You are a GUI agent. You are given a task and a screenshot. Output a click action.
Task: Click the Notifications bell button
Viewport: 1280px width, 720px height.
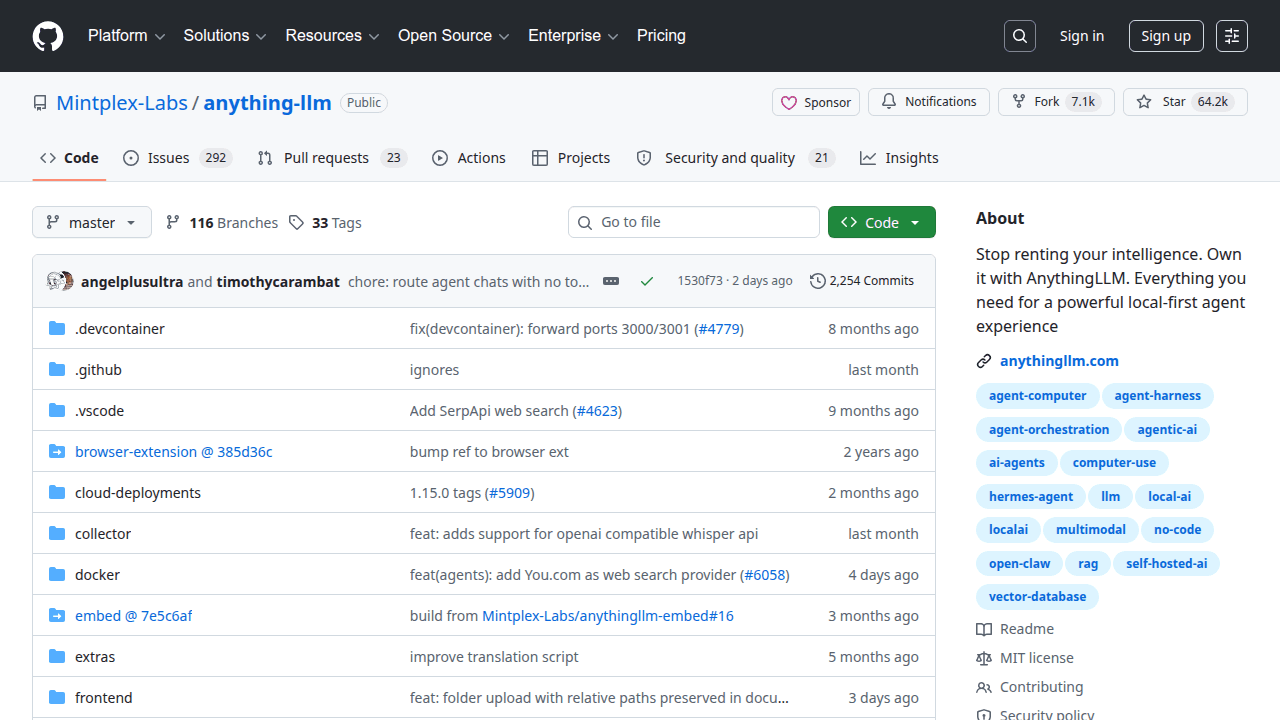929,102
